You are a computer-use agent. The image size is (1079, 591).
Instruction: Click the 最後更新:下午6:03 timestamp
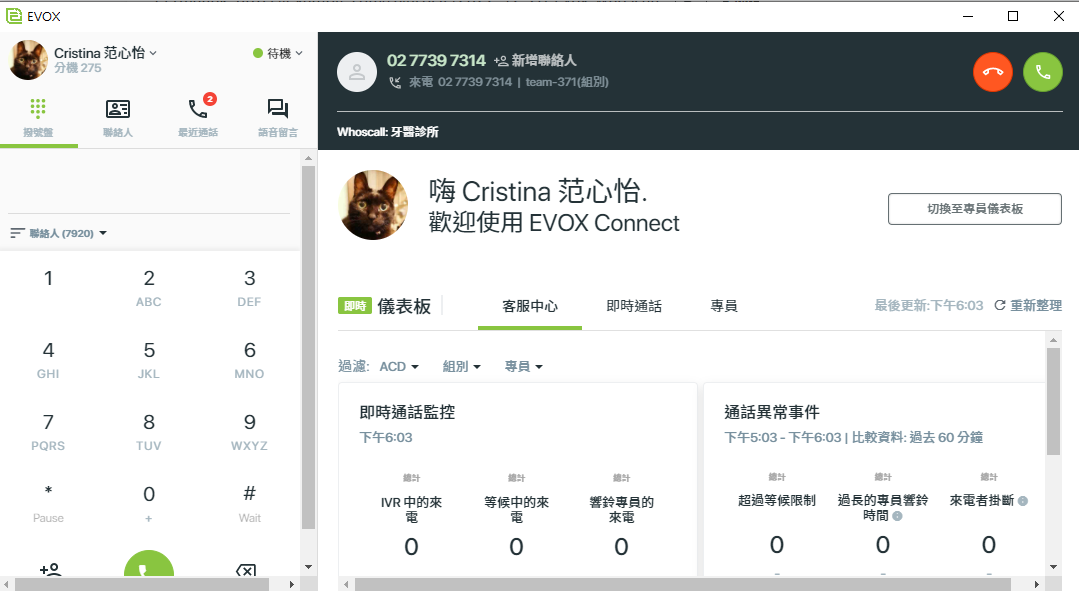(x=929, y=305)
